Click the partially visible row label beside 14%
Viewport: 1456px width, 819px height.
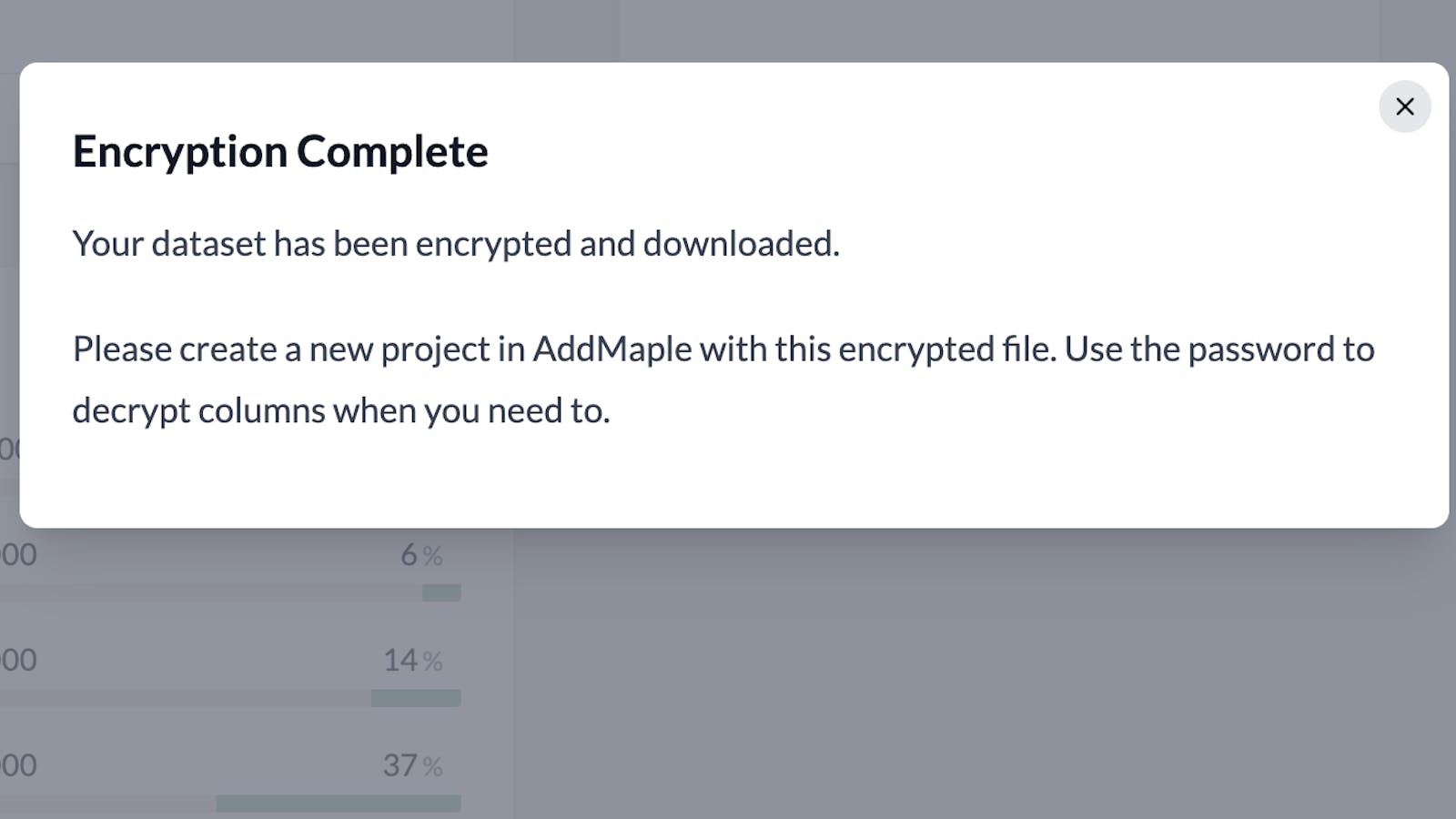click(18, 660)
